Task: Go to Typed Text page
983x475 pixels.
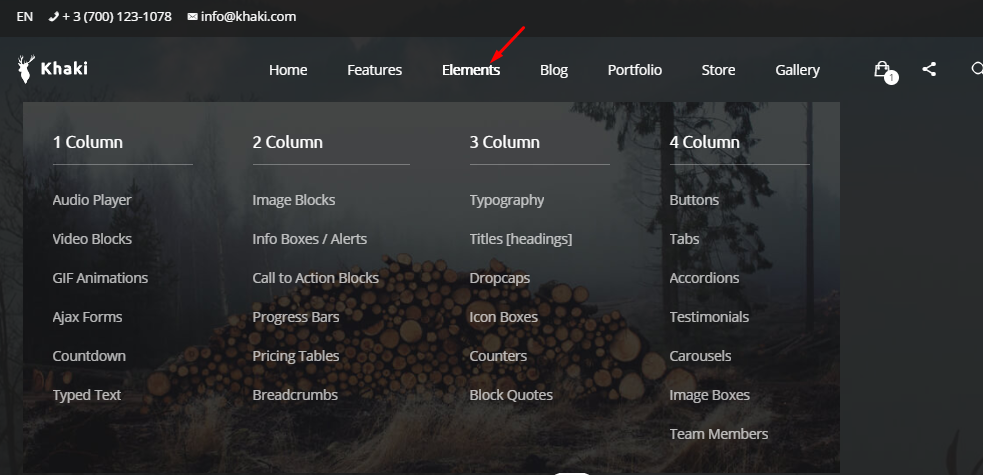Action: pyautogui.click(x=87, y=395)
